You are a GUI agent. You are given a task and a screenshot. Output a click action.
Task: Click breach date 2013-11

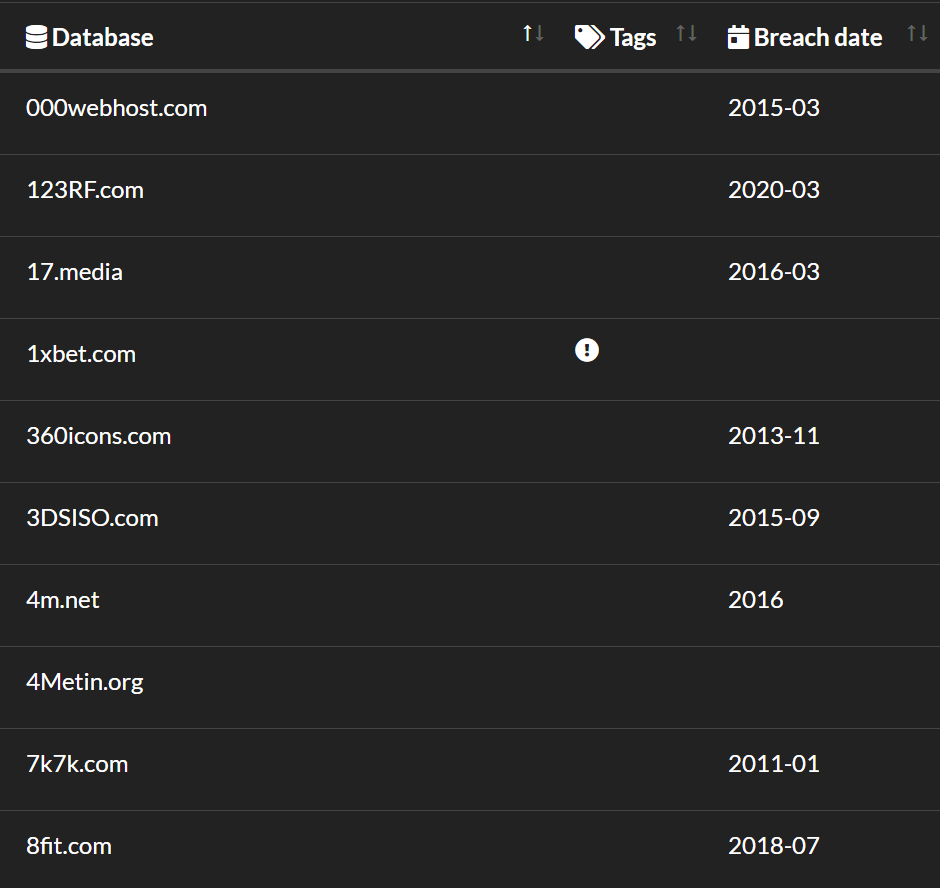773,436
